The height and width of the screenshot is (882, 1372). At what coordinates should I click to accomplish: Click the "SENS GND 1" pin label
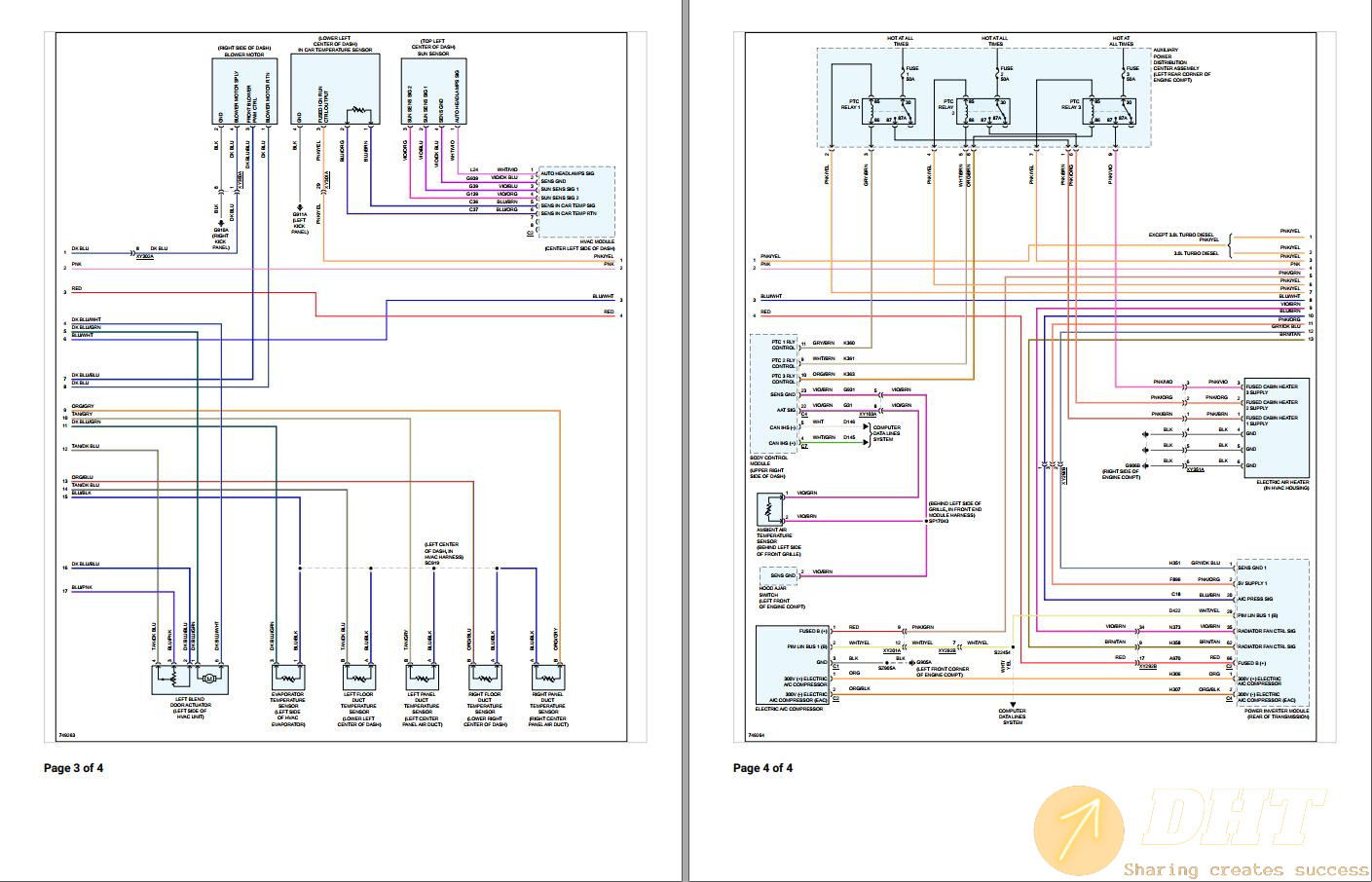click(1251, 567)
